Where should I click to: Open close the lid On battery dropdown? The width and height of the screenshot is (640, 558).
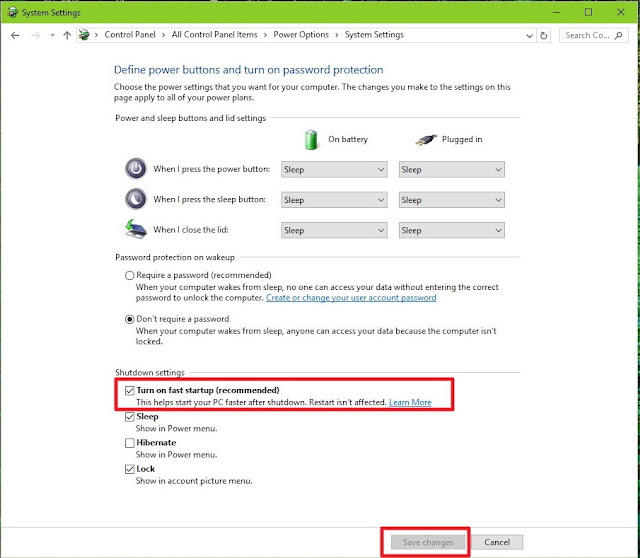334,230
